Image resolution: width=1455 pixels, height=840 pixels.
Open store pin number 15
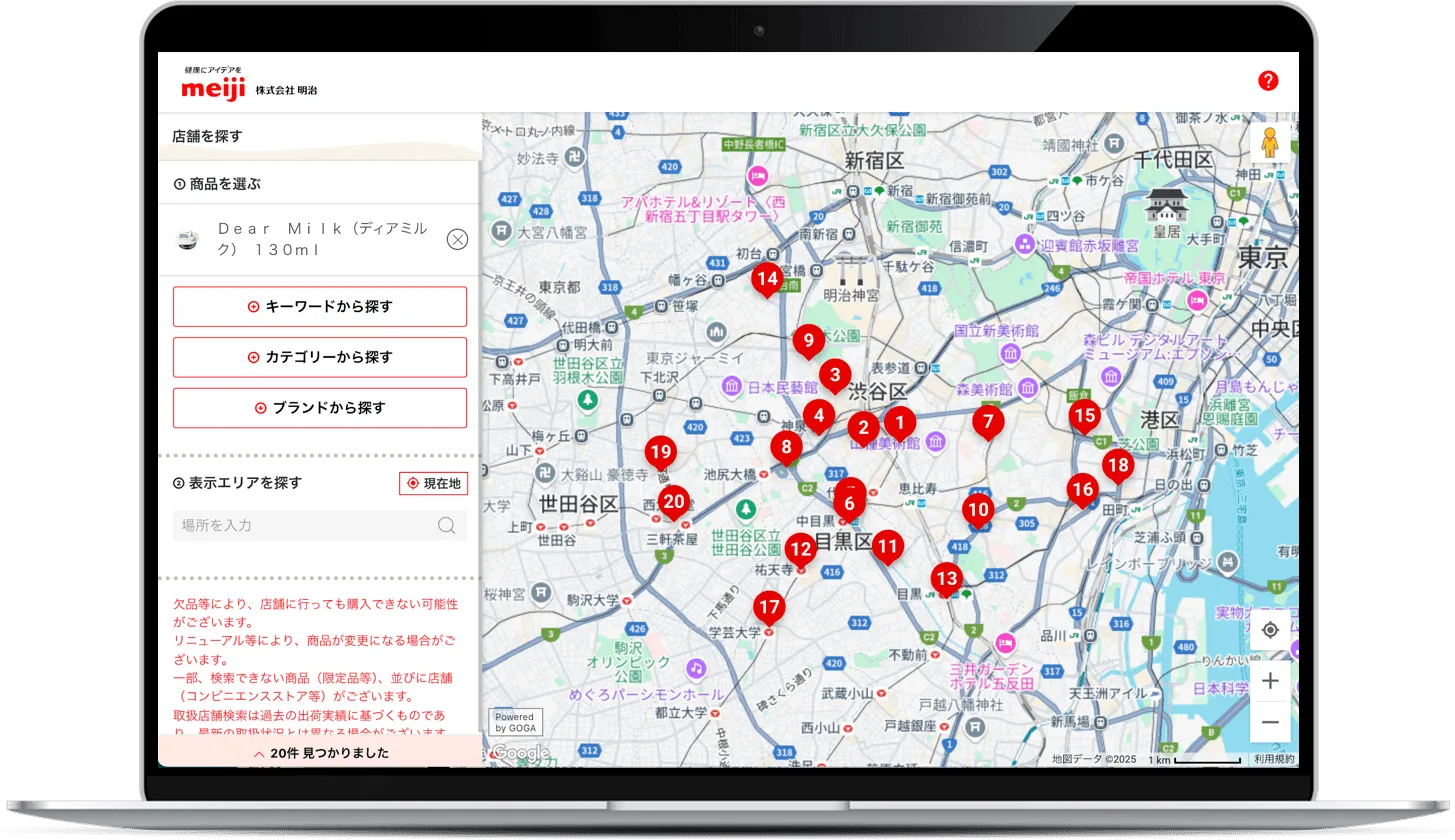[x=1084, y=415]
